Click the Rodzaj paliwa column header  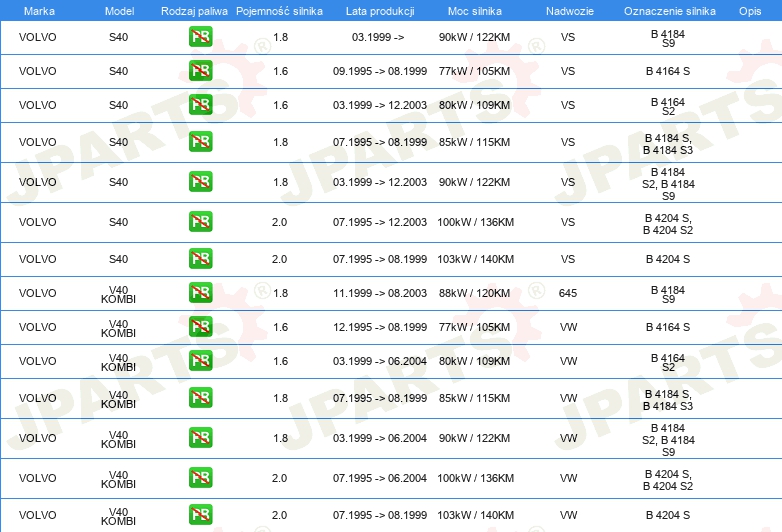point(195,11)
